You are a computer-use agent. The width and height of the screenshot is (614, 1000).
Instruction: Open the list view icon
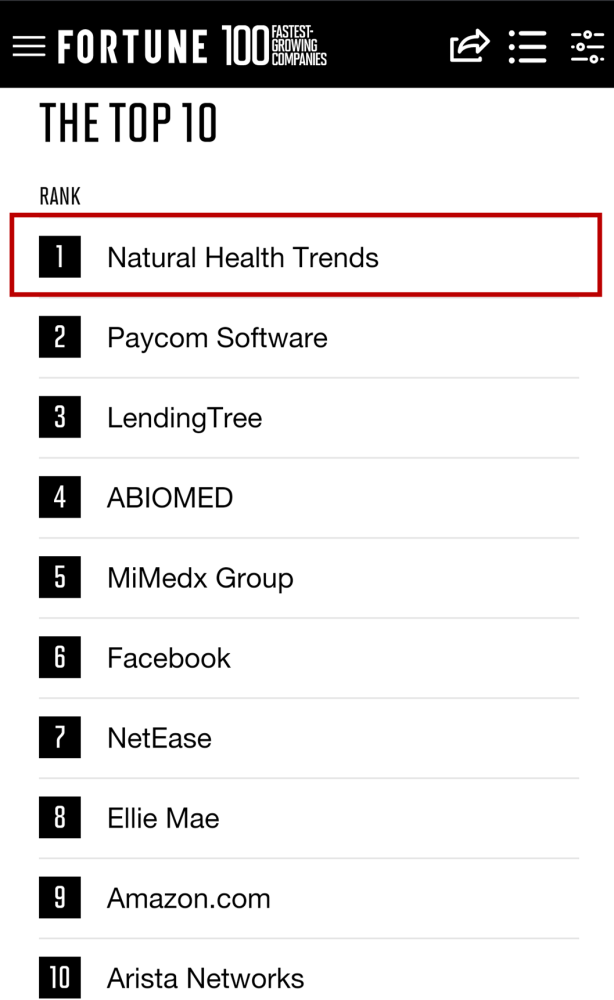[527, 46]
